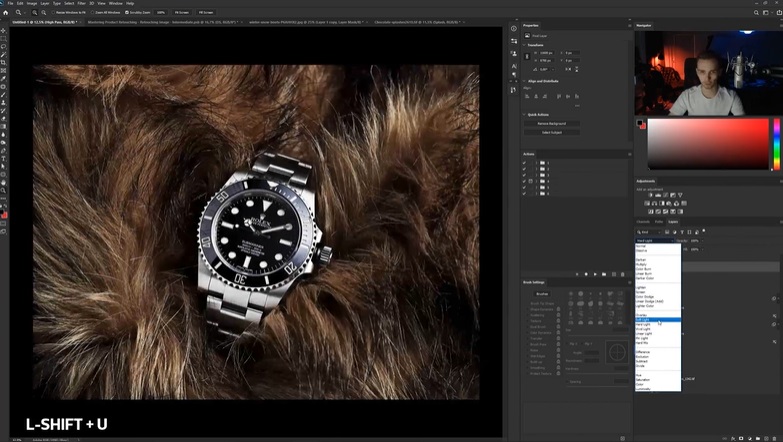
Task: Select the Type tool
Action: tap(3, 158)
